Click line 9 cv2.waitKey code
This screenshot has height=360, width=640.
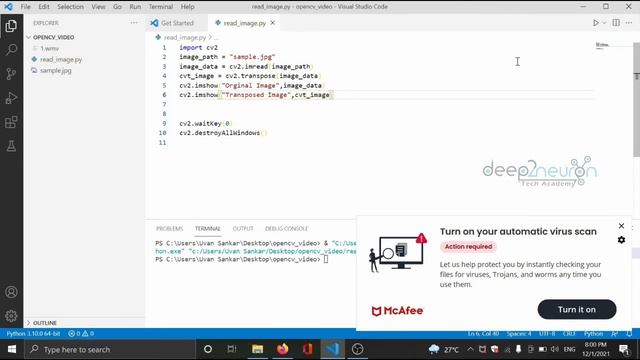click(205, 123)
